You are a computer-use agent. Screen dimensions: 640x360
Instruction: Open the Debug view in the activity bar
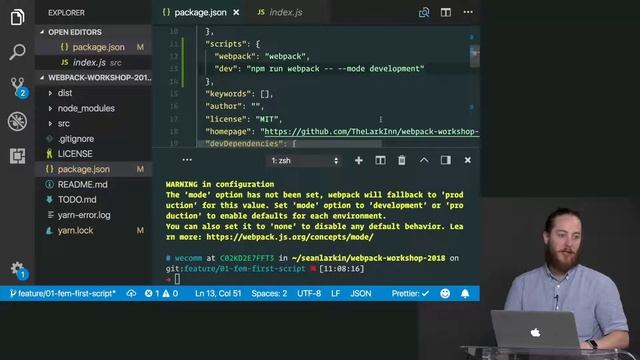coord(17,121)
